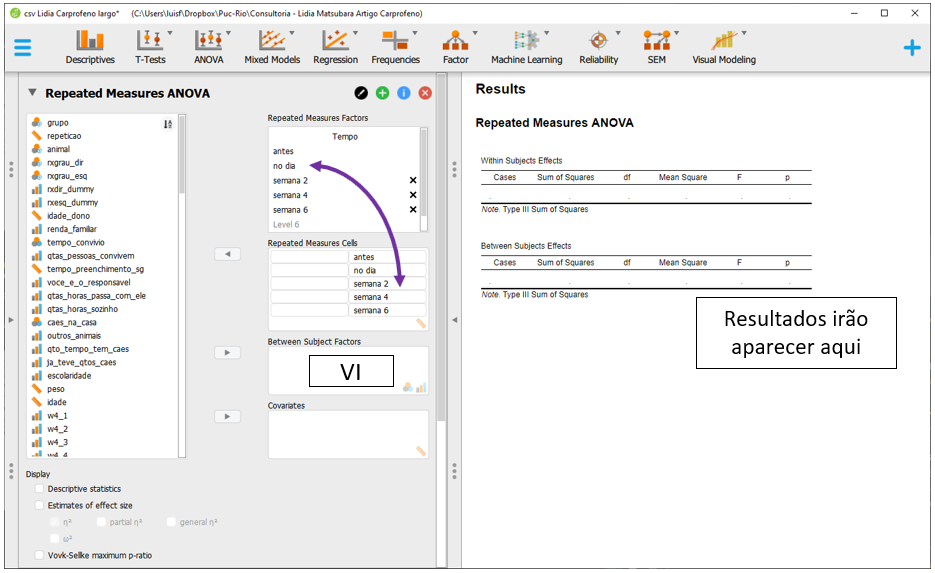
Task: Open the ANOVA dropdown menu
Action: point(209,46)
